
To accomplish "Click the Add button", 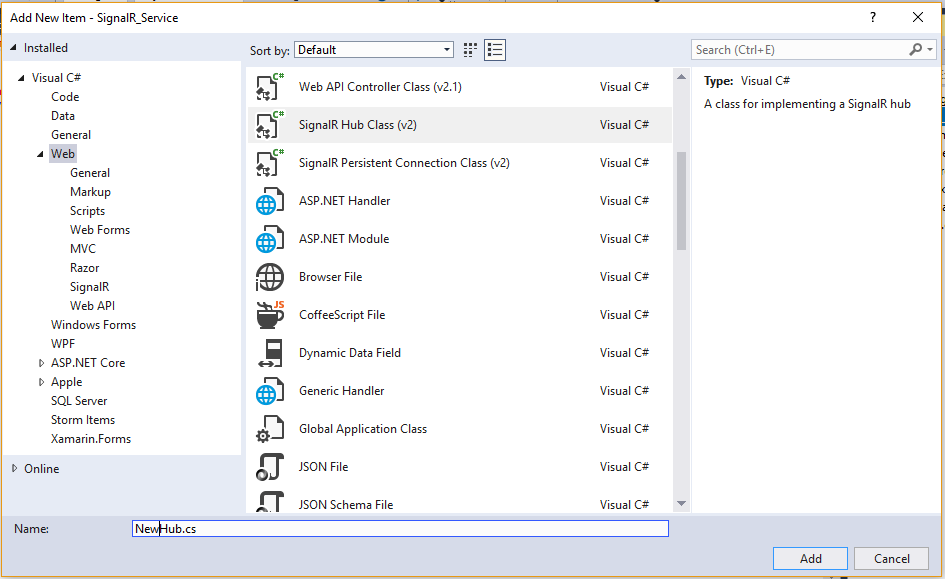I will pos(810,559).
